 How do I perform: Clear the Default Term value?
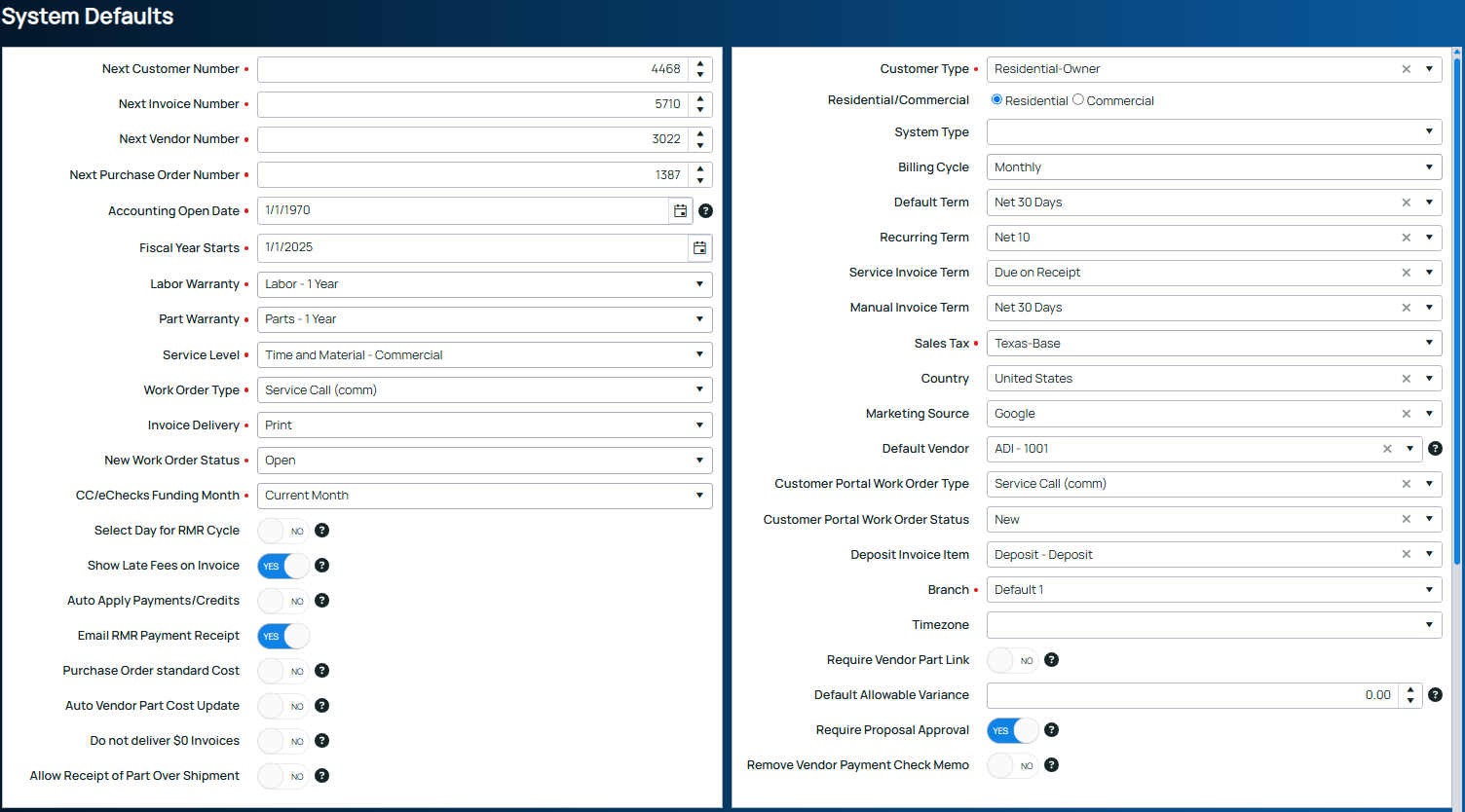(1406, 203)
